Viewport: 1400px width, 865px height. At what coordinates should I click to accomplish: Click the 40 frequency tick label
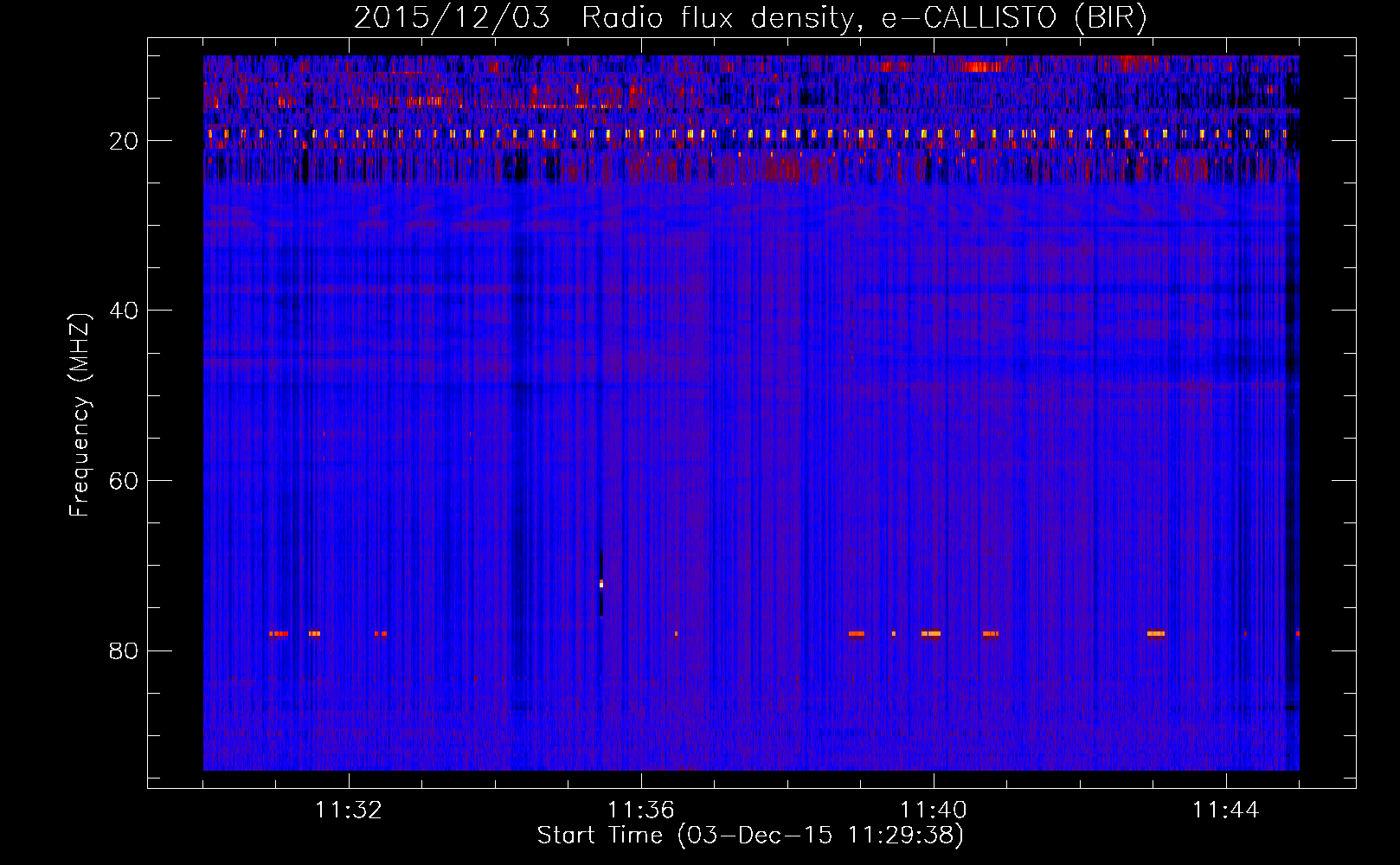point(125,311)
